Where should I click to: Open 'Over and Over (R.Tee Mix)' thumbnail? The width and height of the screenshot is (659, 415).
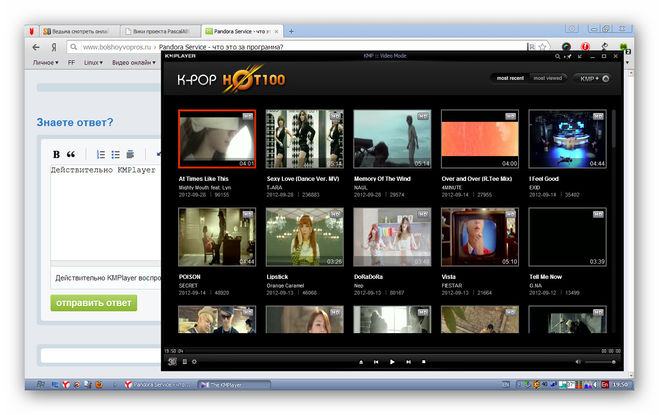(x=480, y=139)
